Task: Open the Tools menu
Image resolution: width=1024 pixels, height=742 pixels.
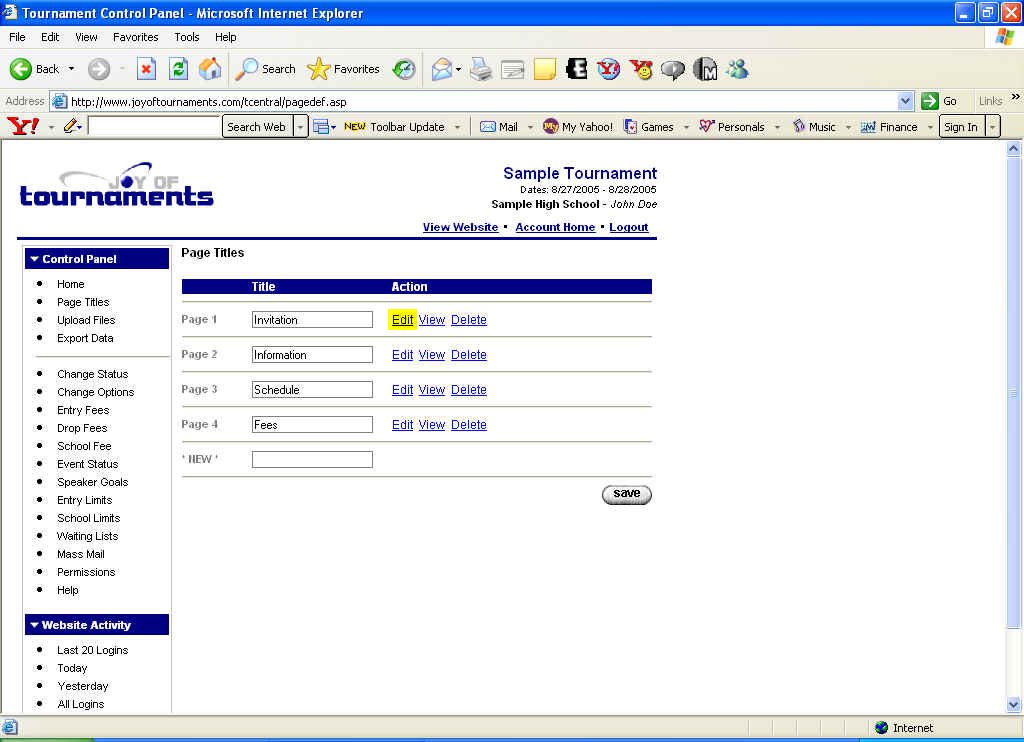Action: (186, 37)
